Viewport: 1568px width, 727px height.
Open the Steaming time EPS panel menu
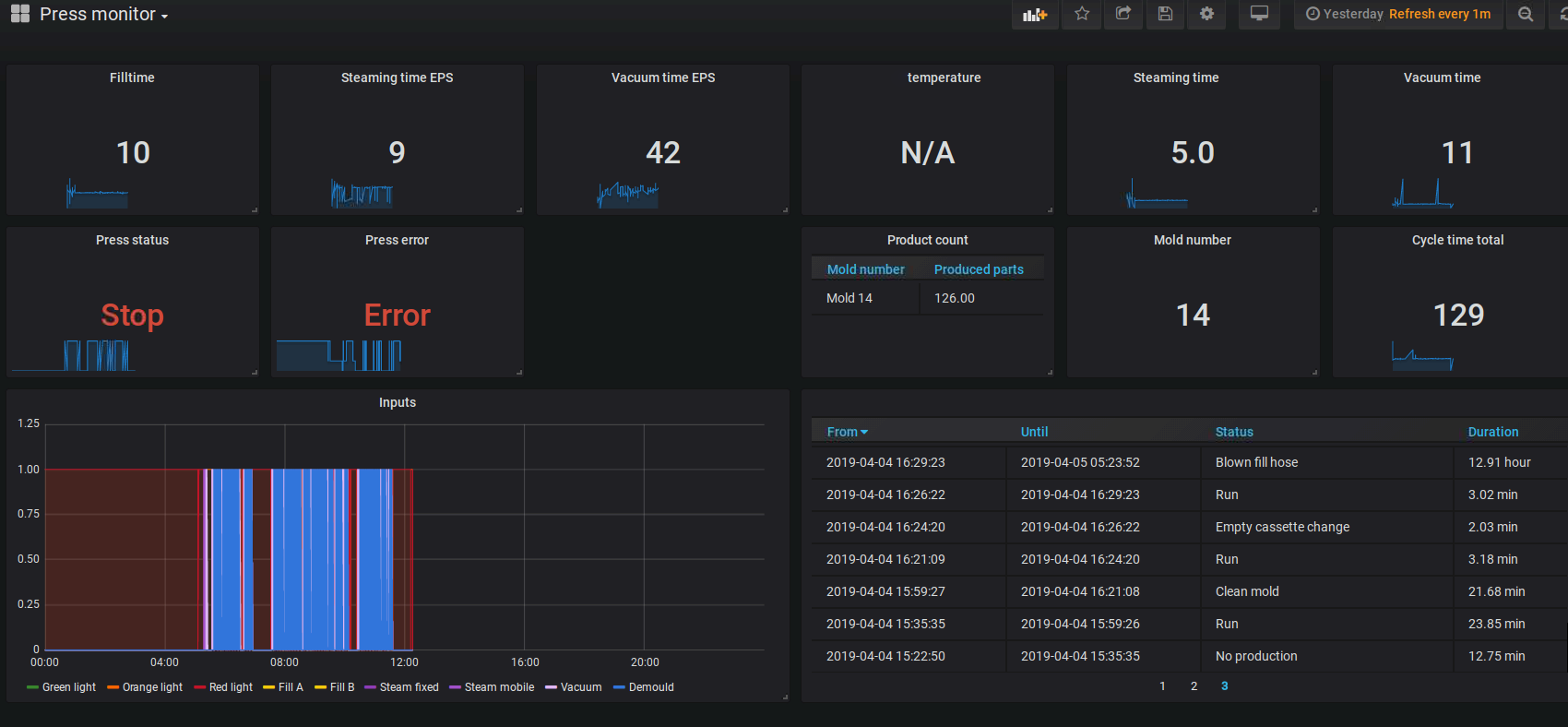coord(397,77)
